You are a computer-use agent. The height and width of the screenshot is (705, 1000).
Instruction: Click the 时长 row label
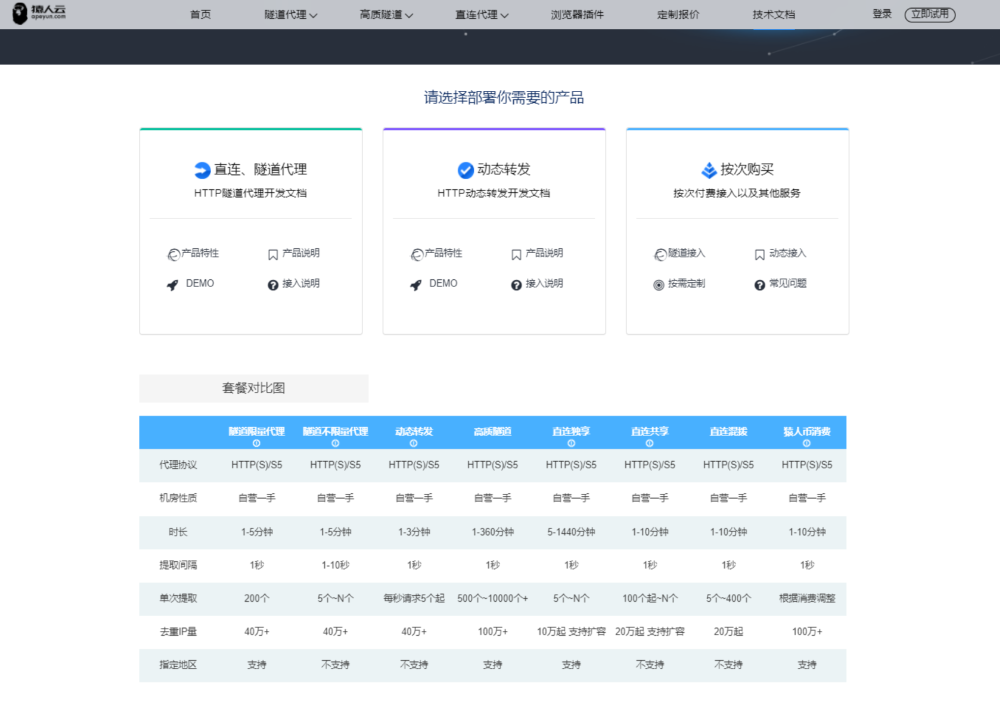(178, 531)
